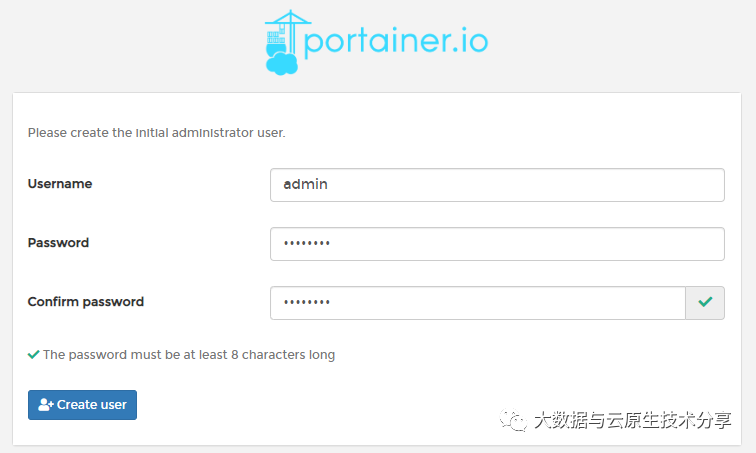756x453 pixels.
Task: Click the 大数据与云原生技术分享 watermark text
Action: [x=632, y=420]
